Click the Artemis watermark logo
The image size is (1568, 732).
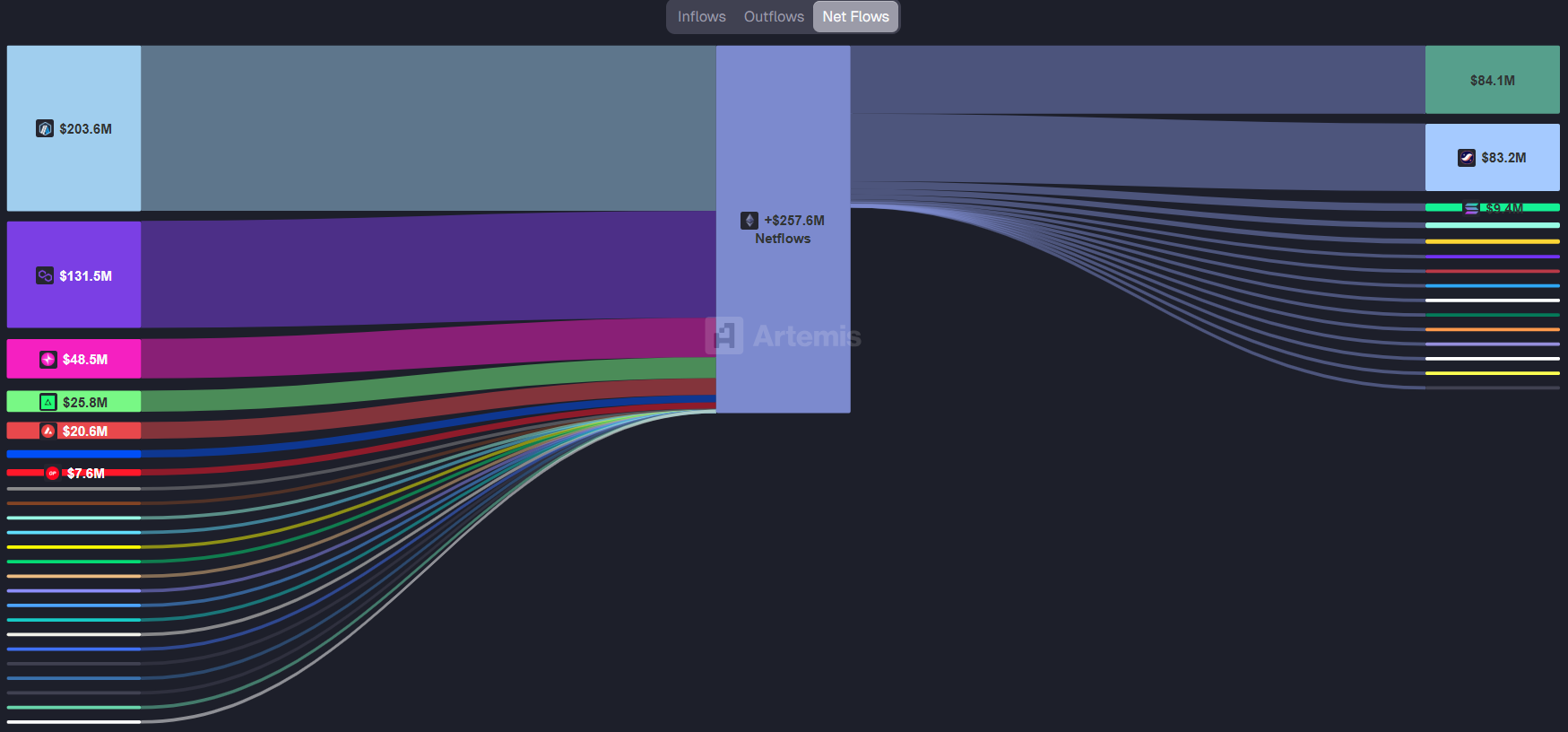click(784, 336)
